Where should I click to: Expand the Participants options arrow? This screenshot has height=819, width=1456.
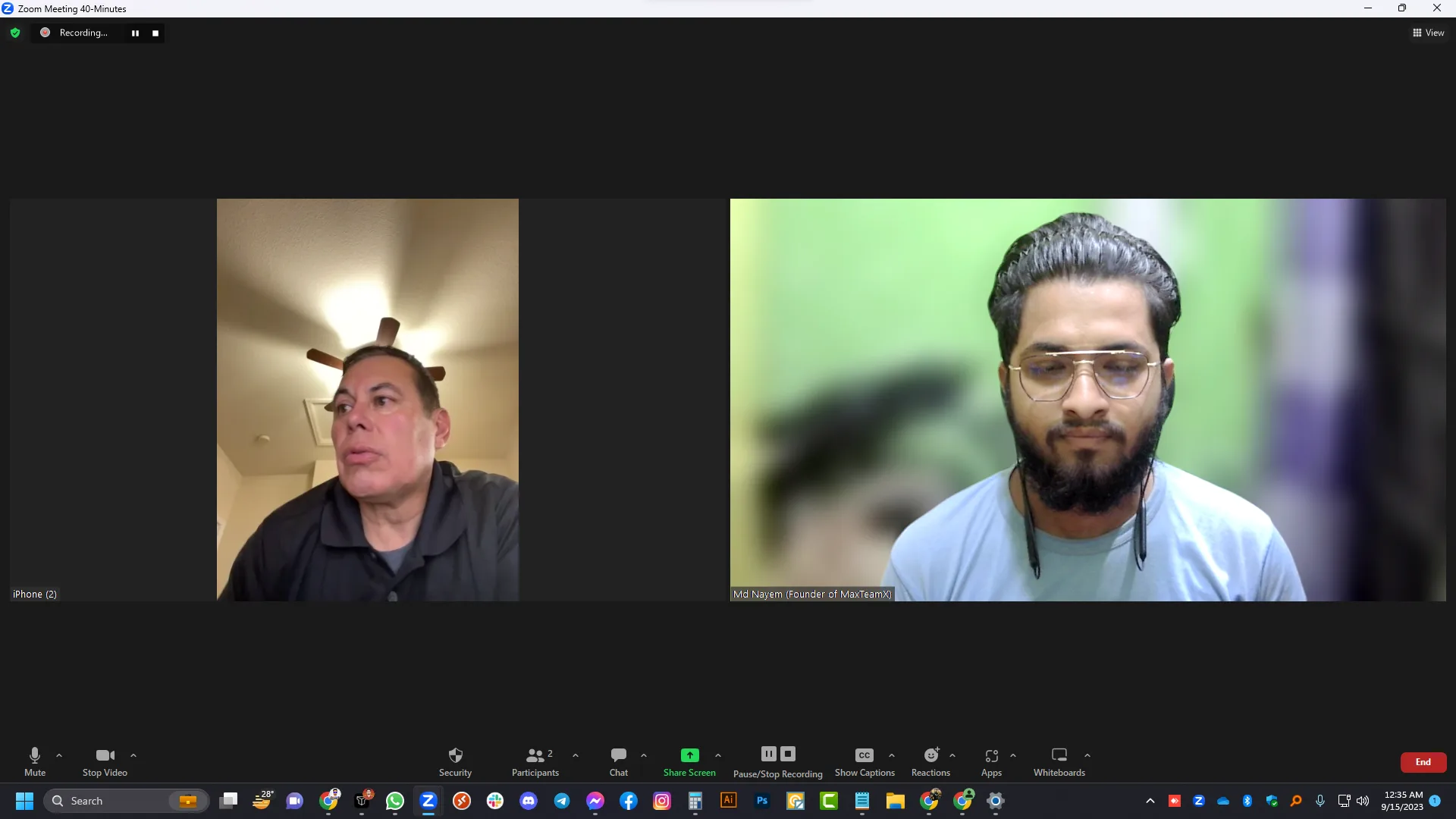(576, 755)
